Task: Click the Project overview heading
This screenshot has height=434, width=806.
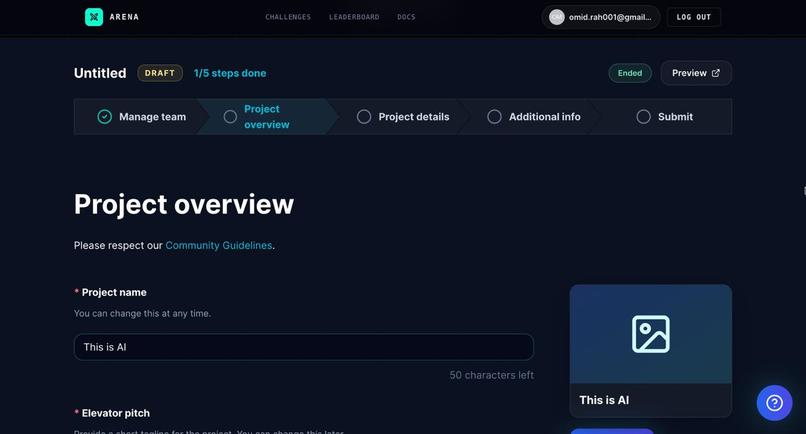Action: [184, 205]
